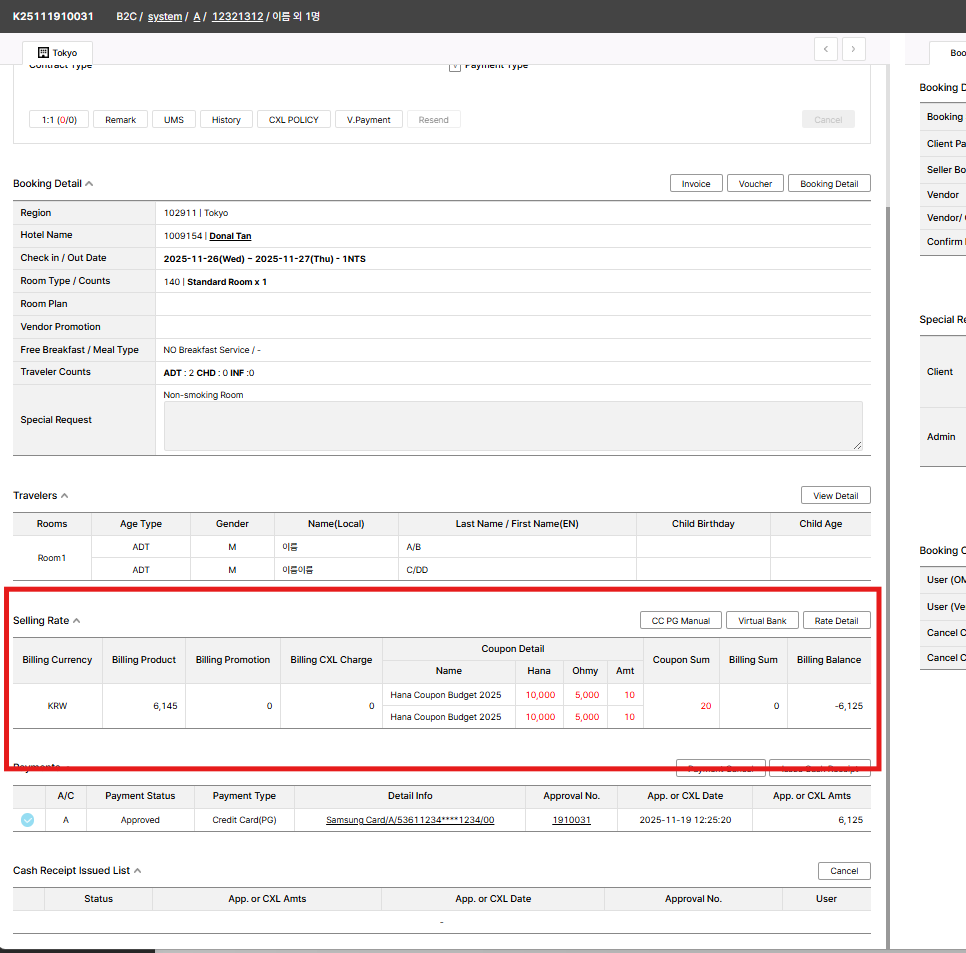This screenshot has height=953, width=966.
Task: Click the next arrow at top right
Action: [x=853, y=49]
